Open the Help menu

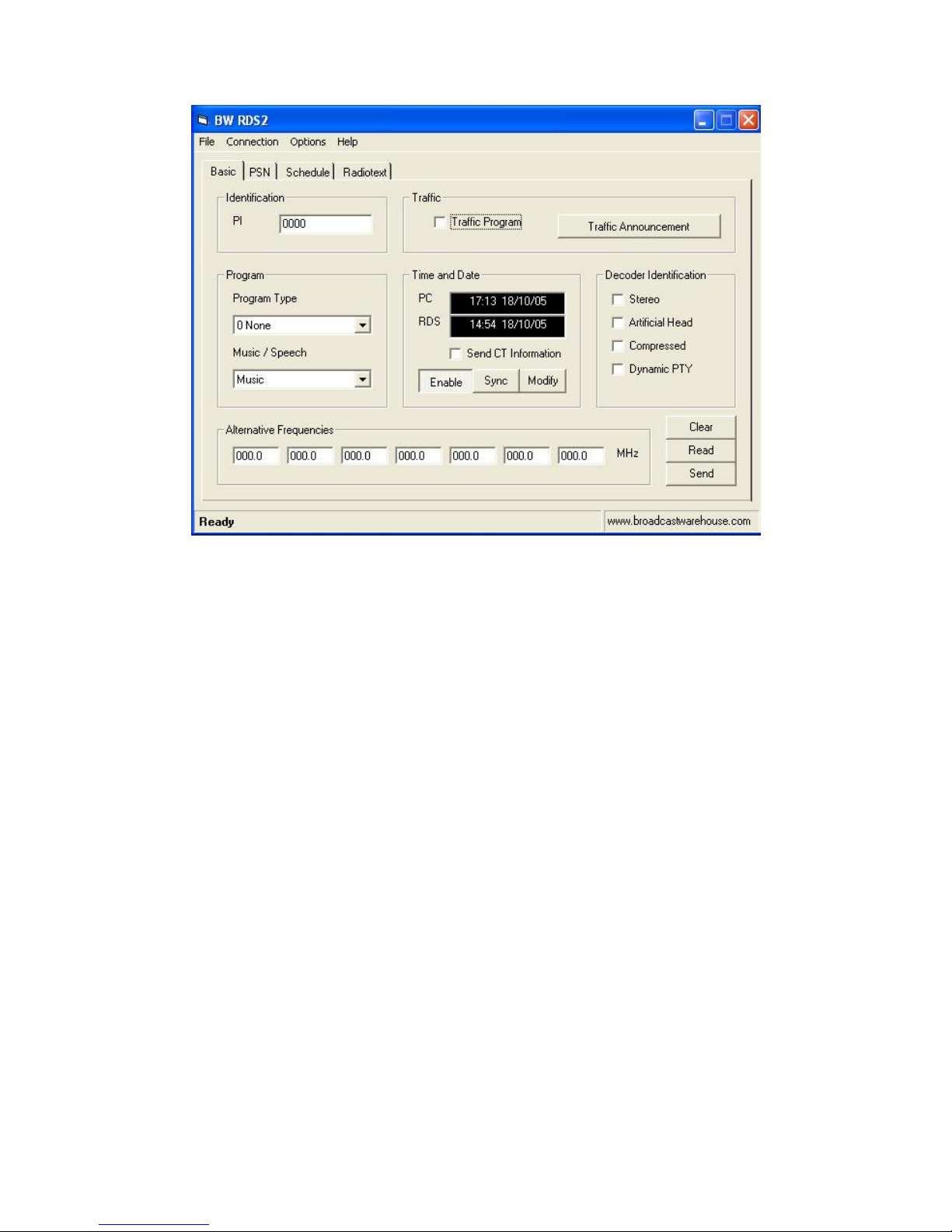[x=347, y=141]
